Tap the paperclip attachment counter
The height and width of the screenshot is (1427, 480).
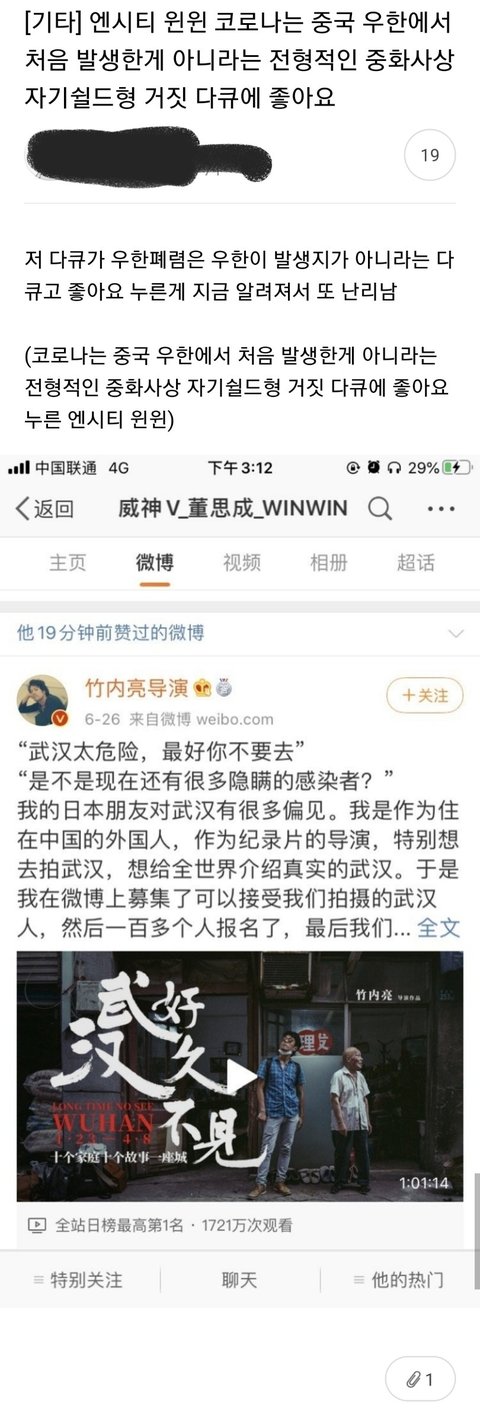coord(420,1380)
